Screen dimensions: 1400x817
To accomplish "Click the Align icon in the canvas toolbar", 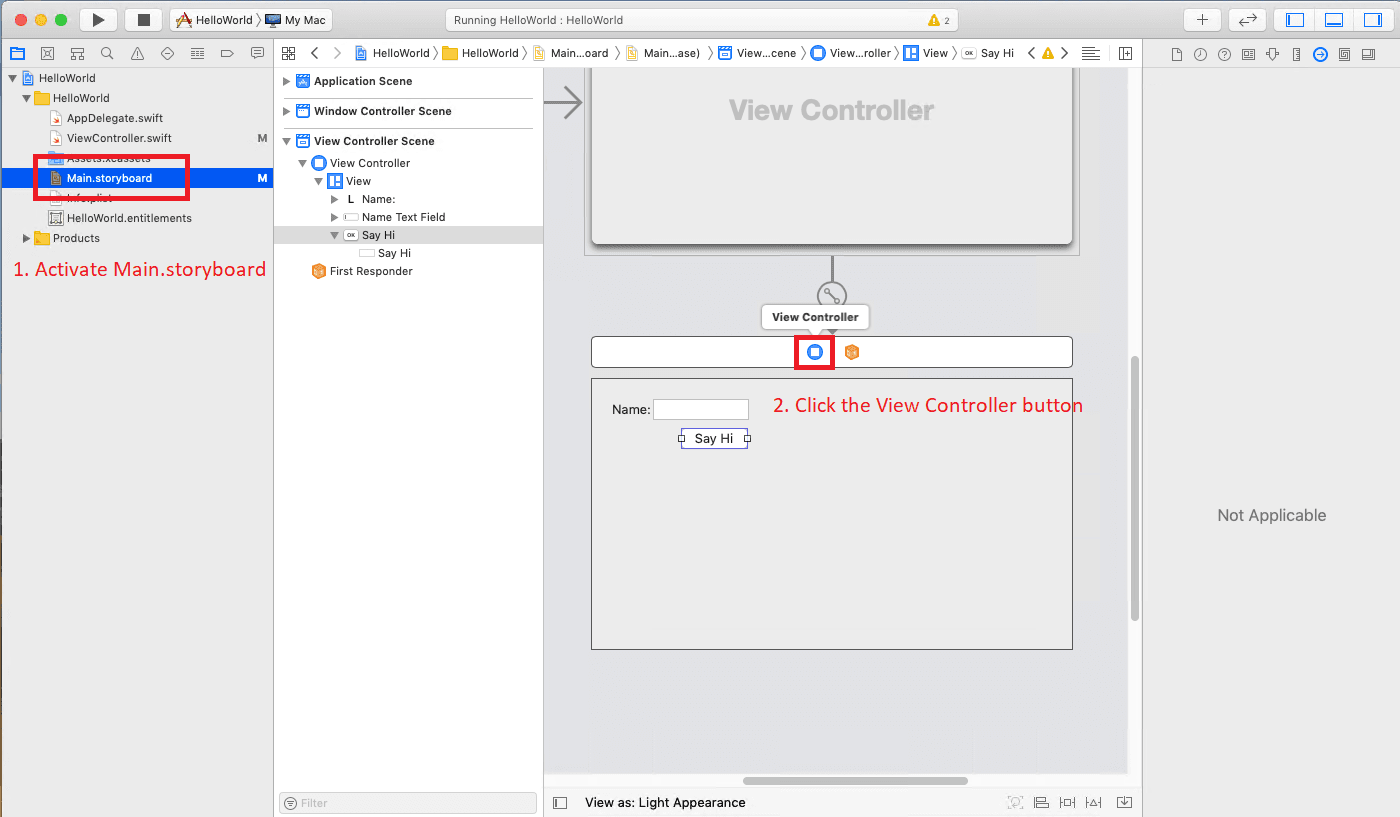I will click(1041, 802).
